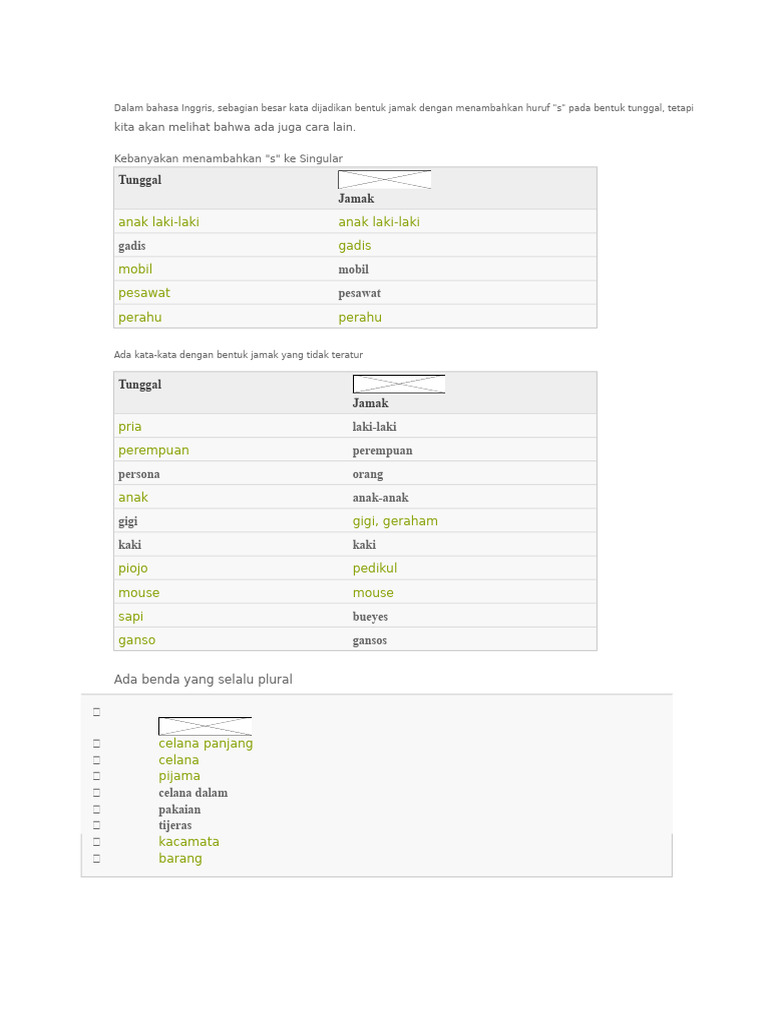The image size is (768, 1024).
Task: Follow the 'gigi, geraham' link
Action: point(395,521)
